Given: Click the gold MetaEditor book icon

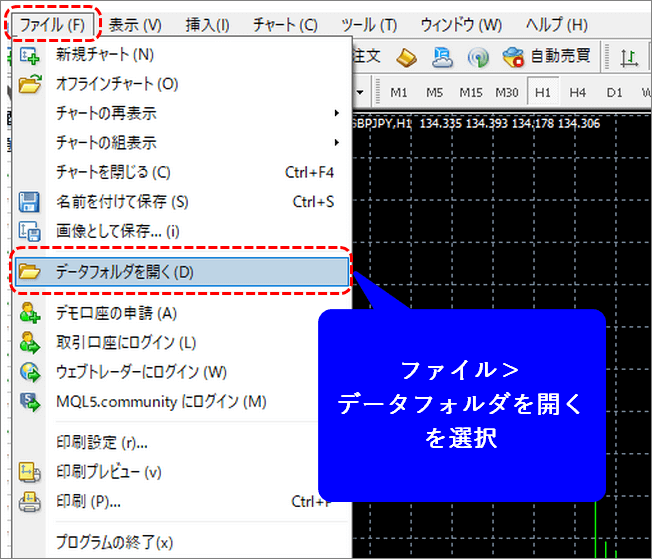Looking at the screenshot, I should [x=406, y=57].
